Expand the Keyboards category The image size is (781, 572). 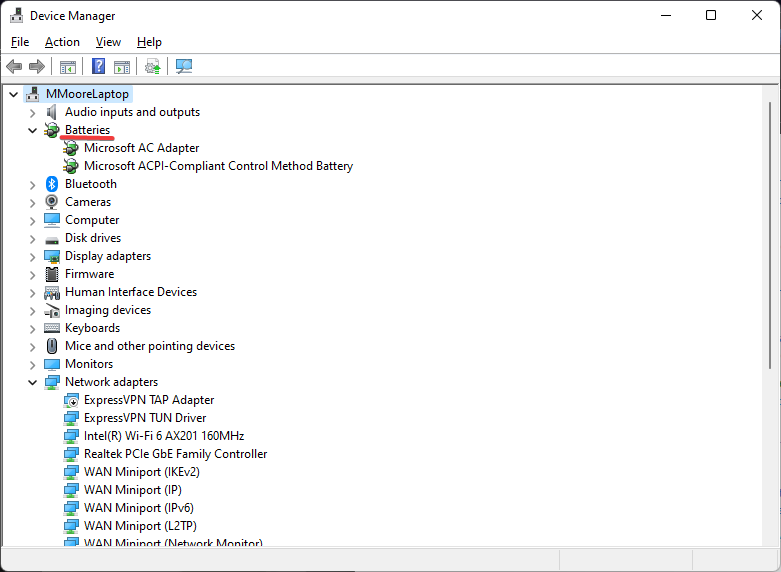click(32, 329)
